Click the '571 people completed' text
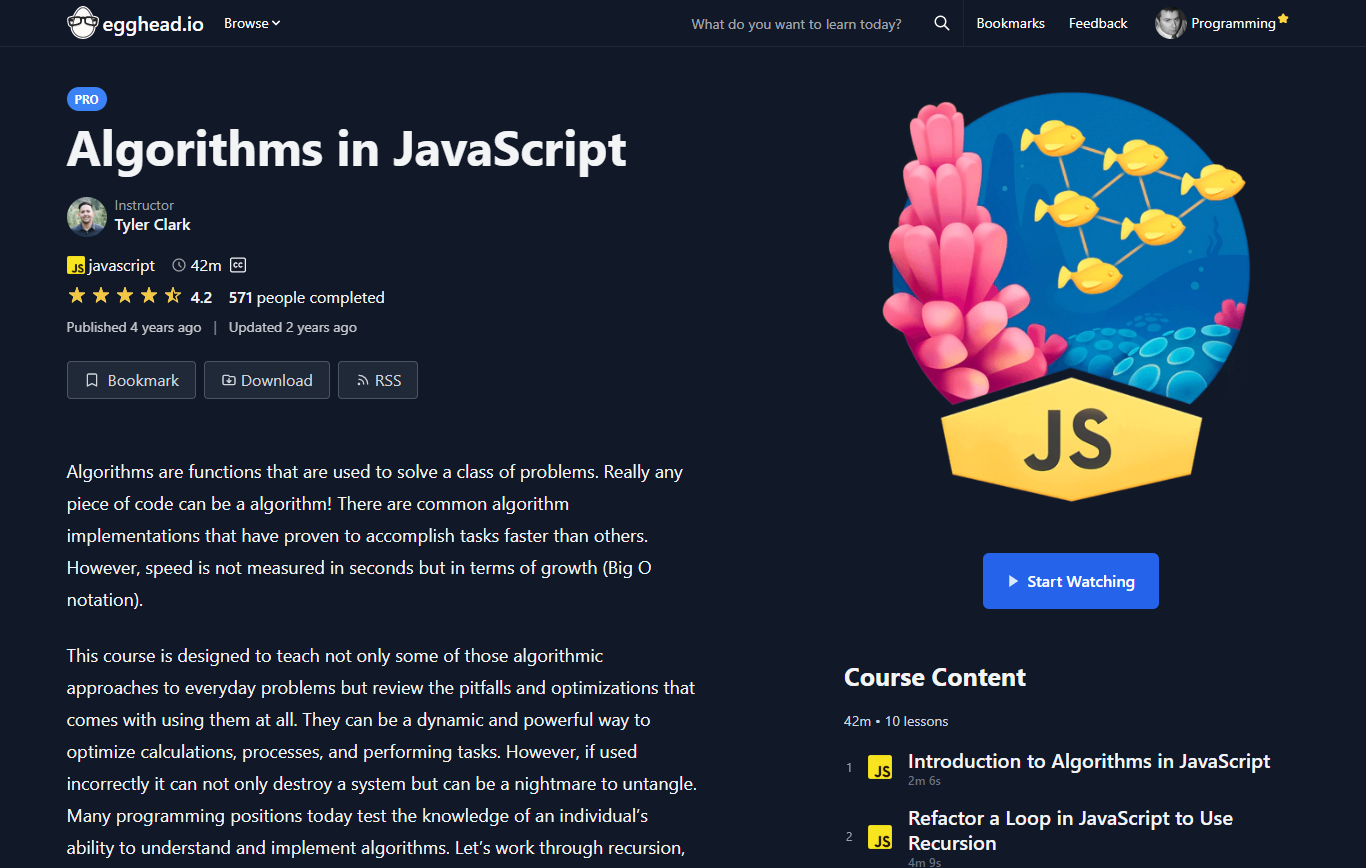The image size is (1366, 868). [x=306, y=297]
